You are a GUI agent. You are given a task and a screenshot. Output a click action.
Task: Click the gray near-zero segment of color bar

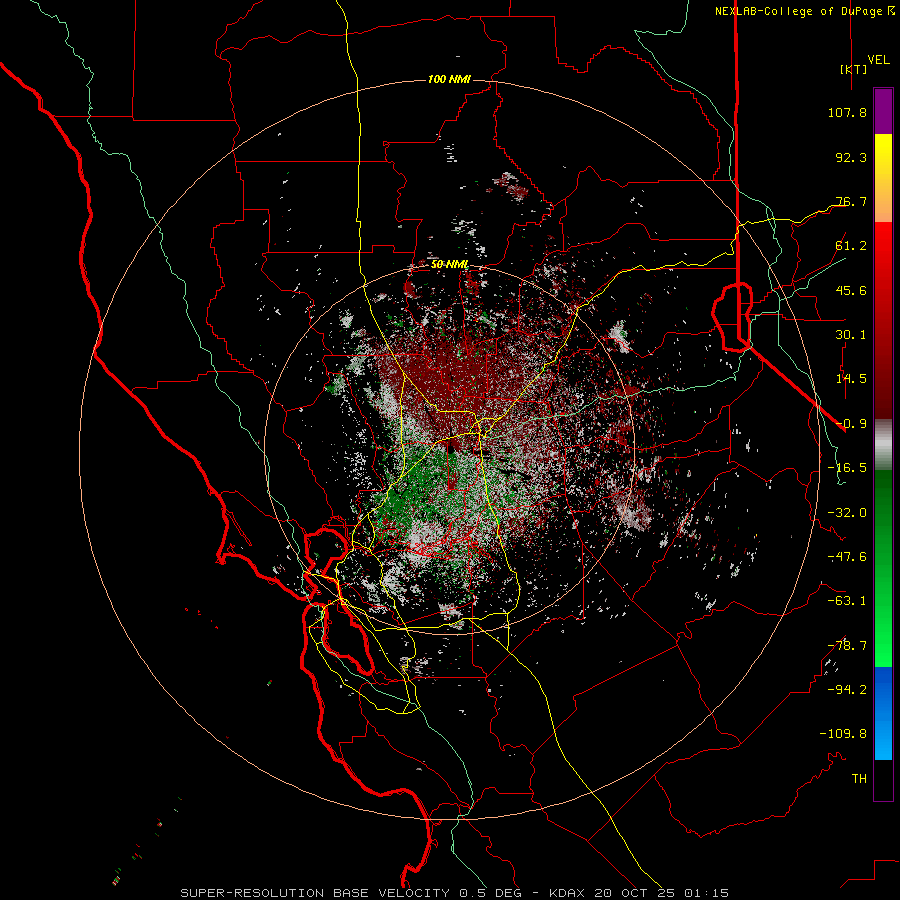click(883, 445)
